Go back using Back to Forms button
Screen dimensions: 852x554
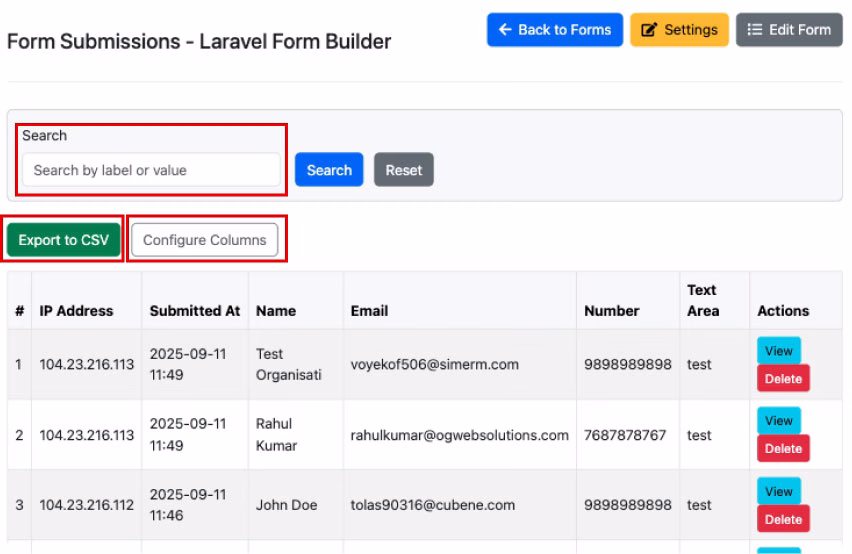(x=554, y=30)
